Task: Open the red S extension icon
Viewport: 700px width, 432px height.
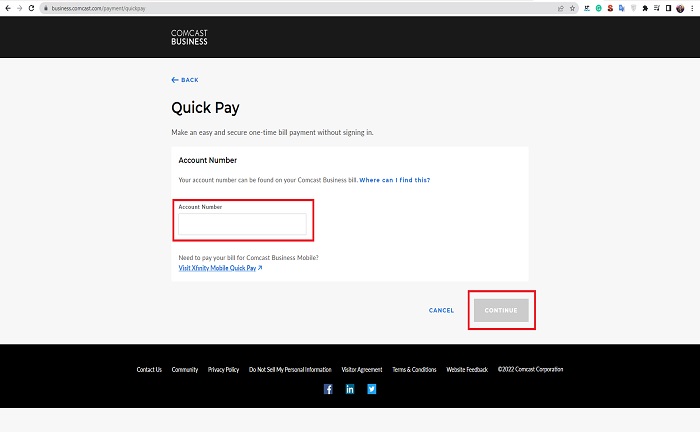Action: (610, 8)
